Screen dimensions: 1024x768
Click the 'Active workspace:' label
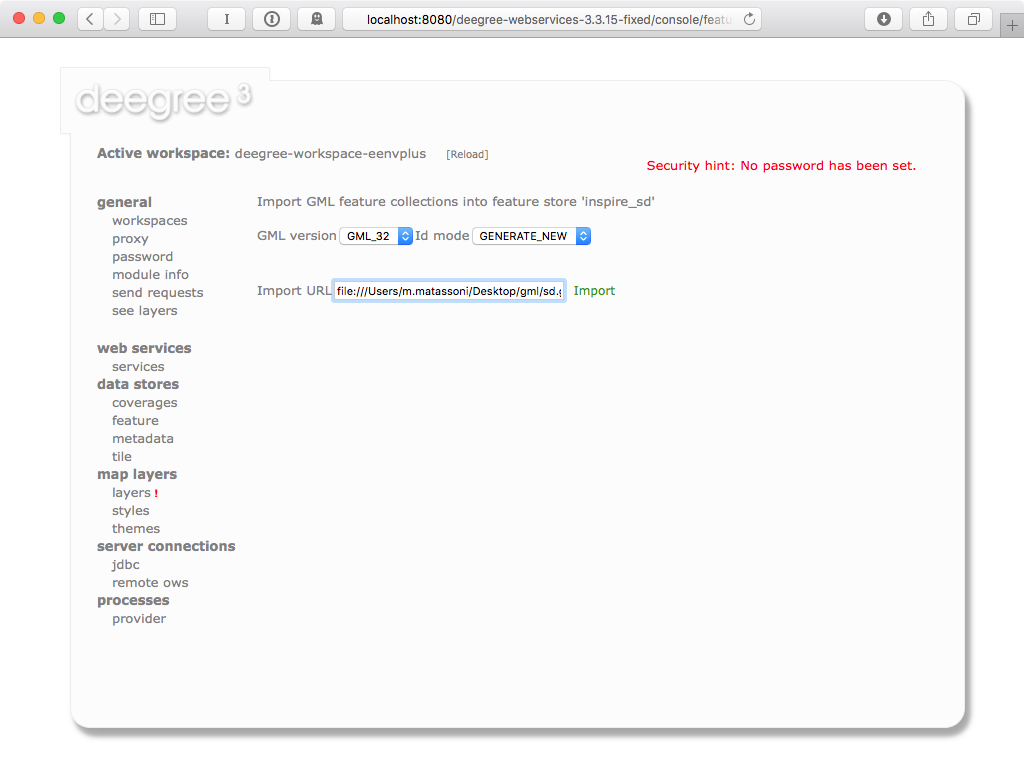click(163, 153)
